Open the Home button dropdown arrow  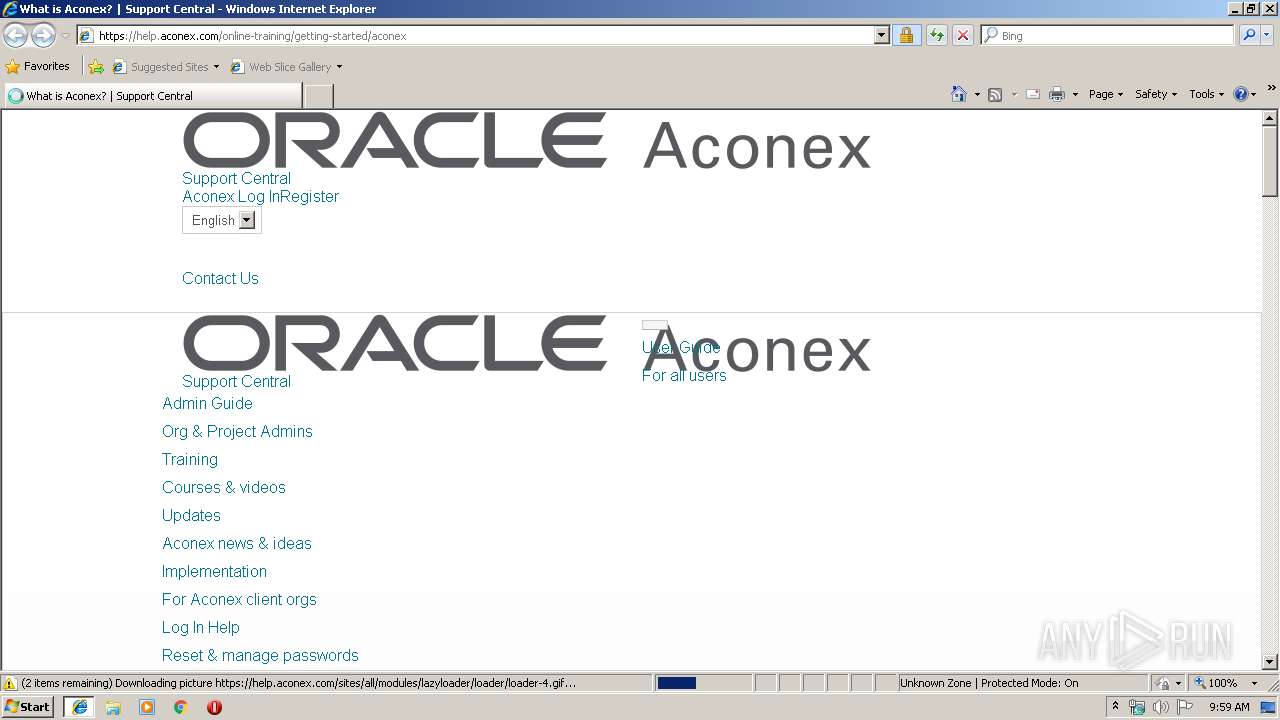(977, 94)
